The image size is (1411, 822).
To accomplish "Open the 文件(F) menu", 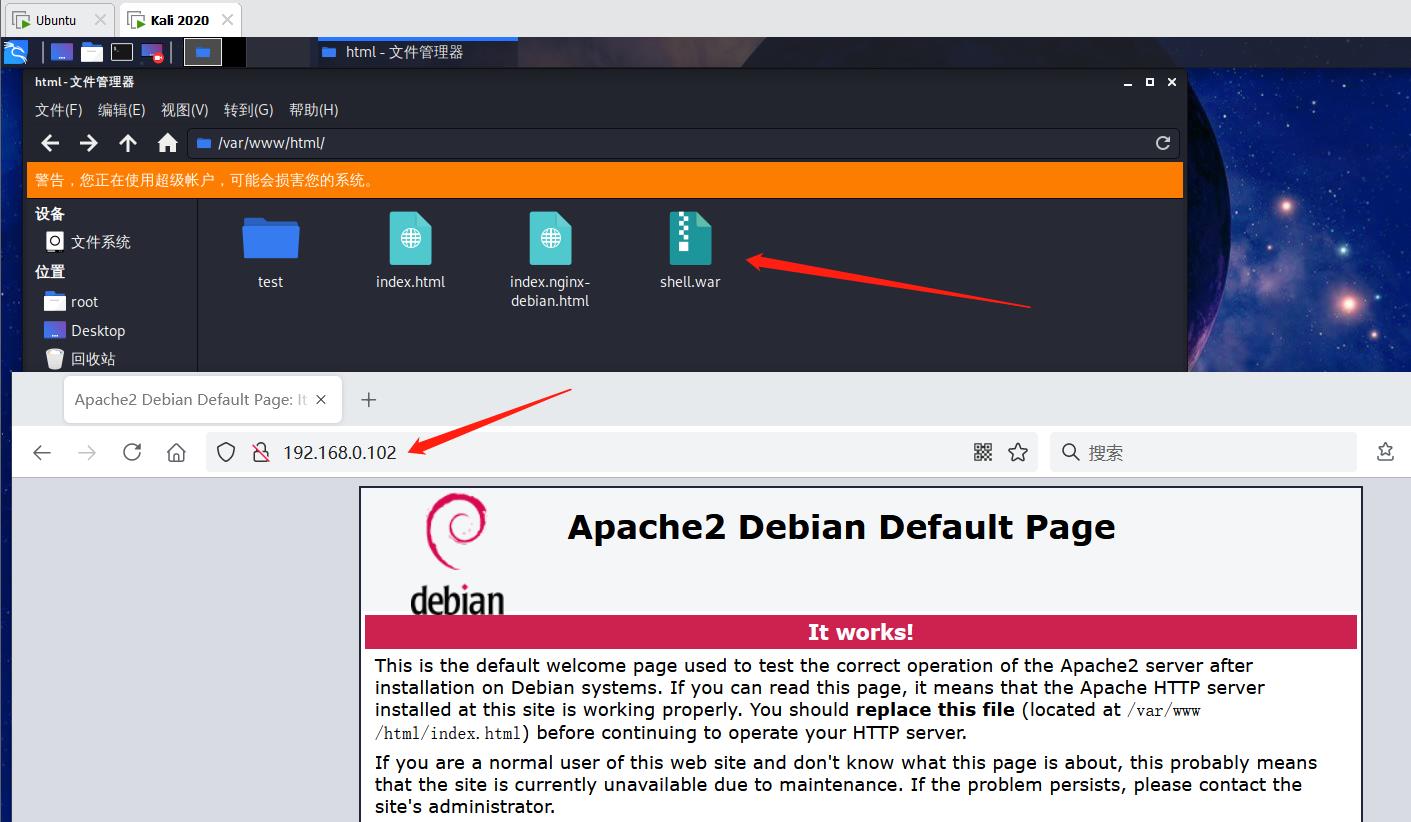I will [x=58, y=110].
